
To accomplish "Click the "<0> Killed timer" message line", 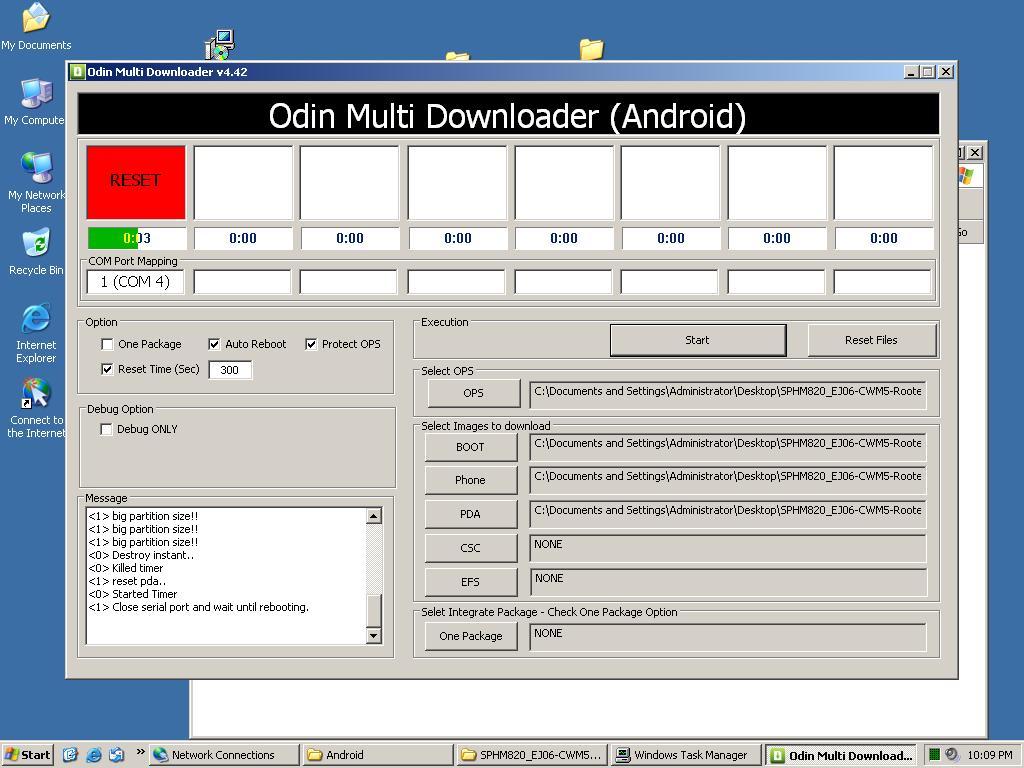I will (x=126, y=568).
